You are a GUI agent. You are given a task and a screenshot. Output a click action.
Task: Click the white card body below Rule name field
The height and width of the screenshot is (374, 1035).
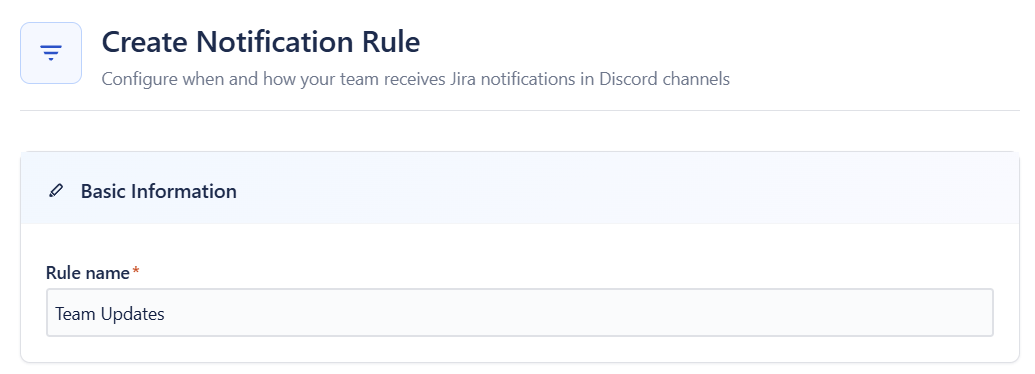click(x=519, y=349)
